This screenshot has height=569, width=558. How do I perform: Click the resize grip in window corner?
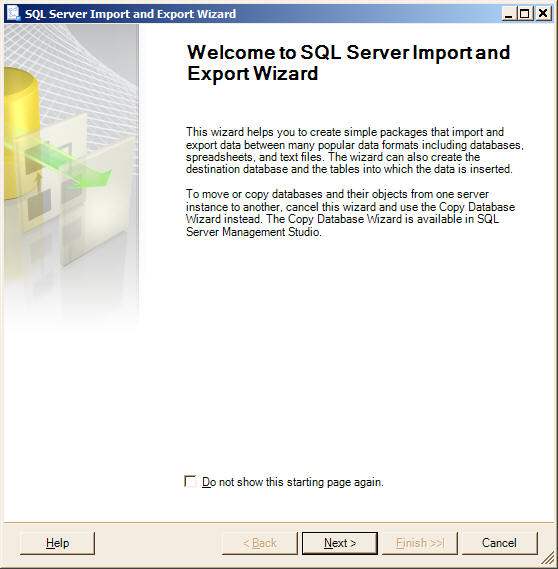click(547, 559)
